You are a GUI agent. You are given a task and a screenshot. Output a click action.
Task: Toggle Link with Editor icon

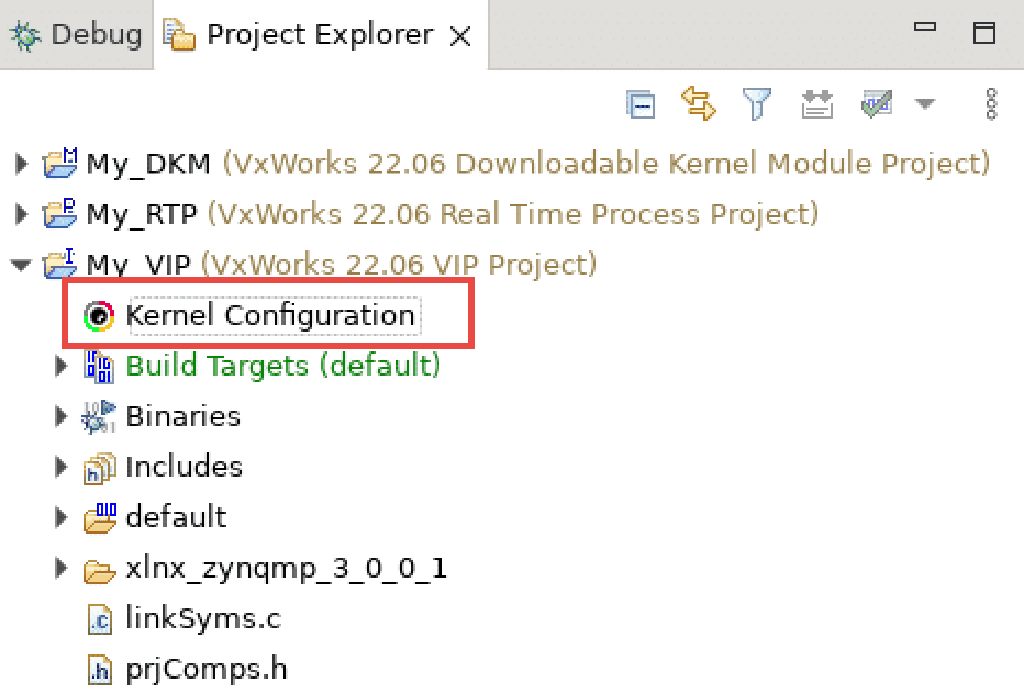coord(698,103)
